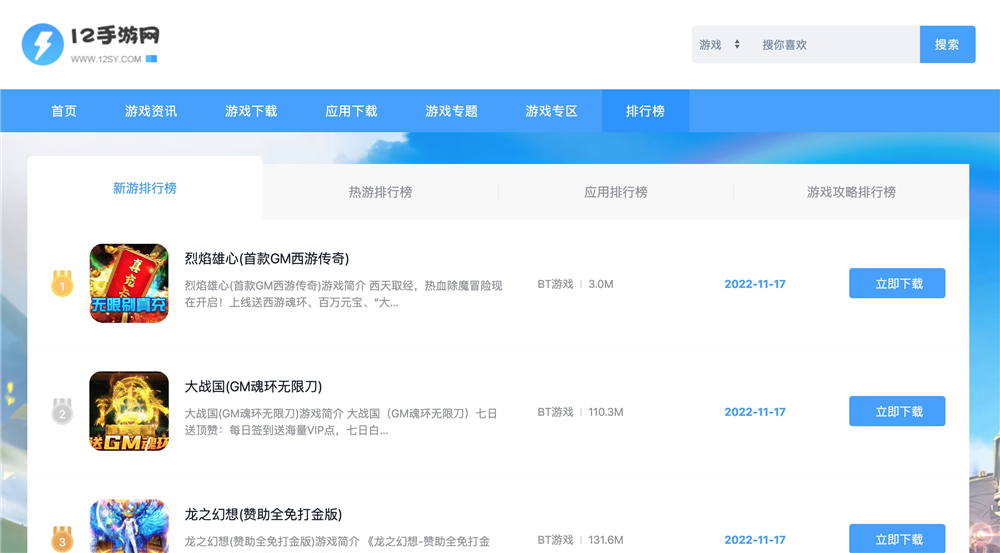
Task: Open the 龙之幻想 game icon thumbnail
Action: pos(129,527)
